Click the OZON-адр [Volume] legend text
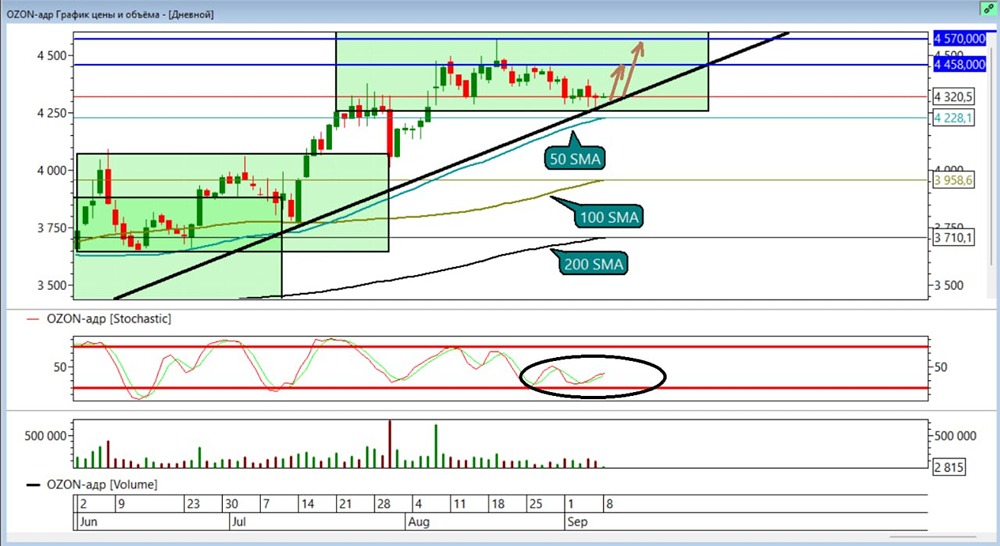This screenshot has width=1000, height=546. (102, 485)
